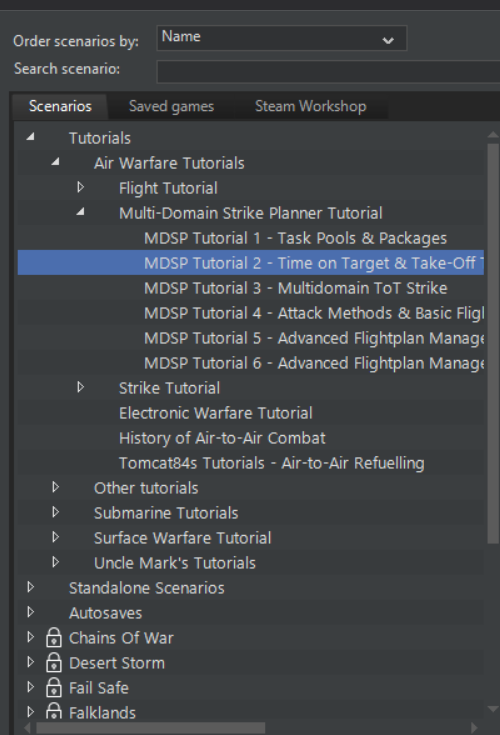
Task: Click the Multi-Domain Strike Planner Tutorial label
Action: point(251,213)
